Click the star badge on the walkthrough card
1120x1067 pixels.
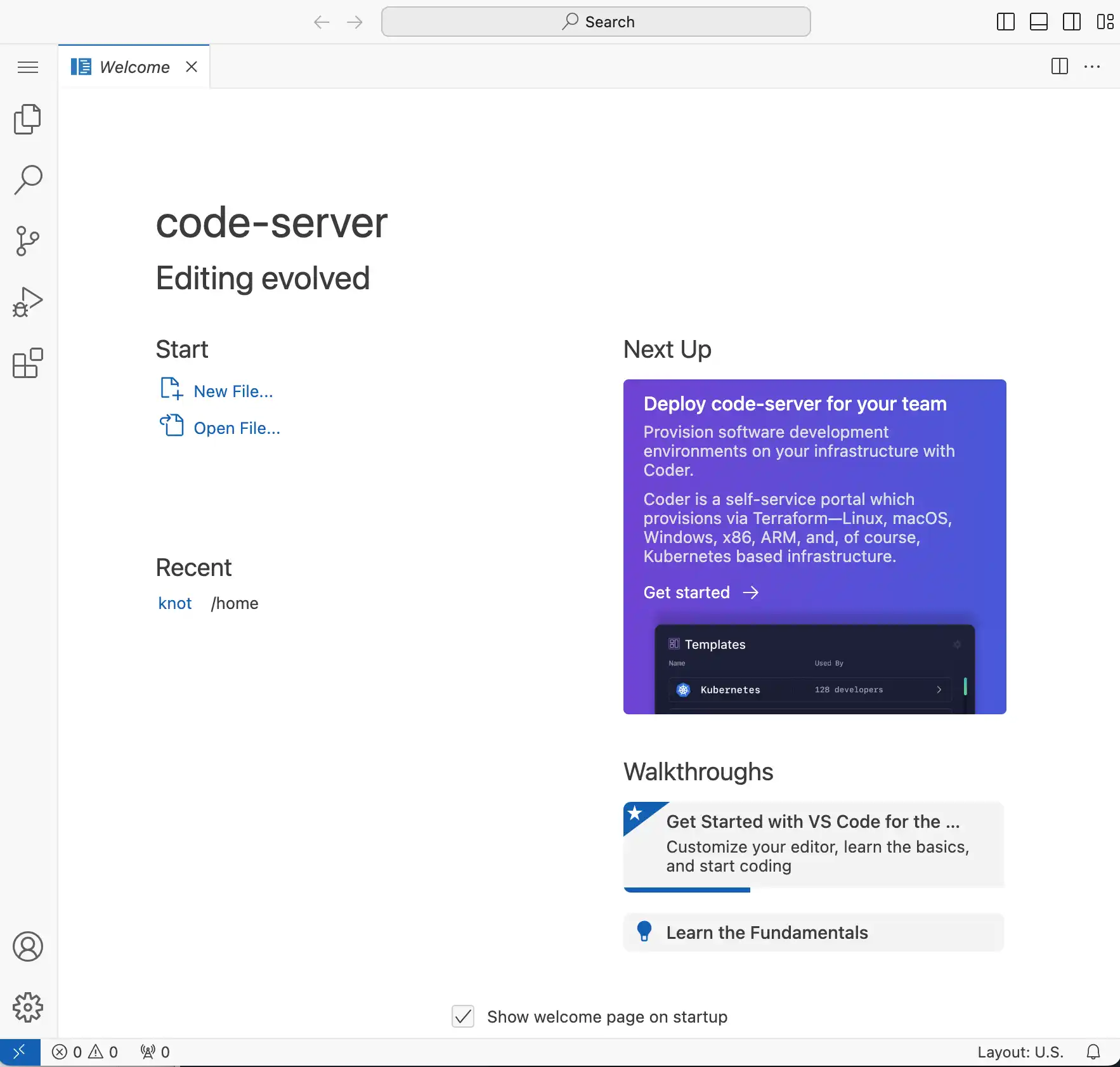pyautogui.click(x=636, y=814)
